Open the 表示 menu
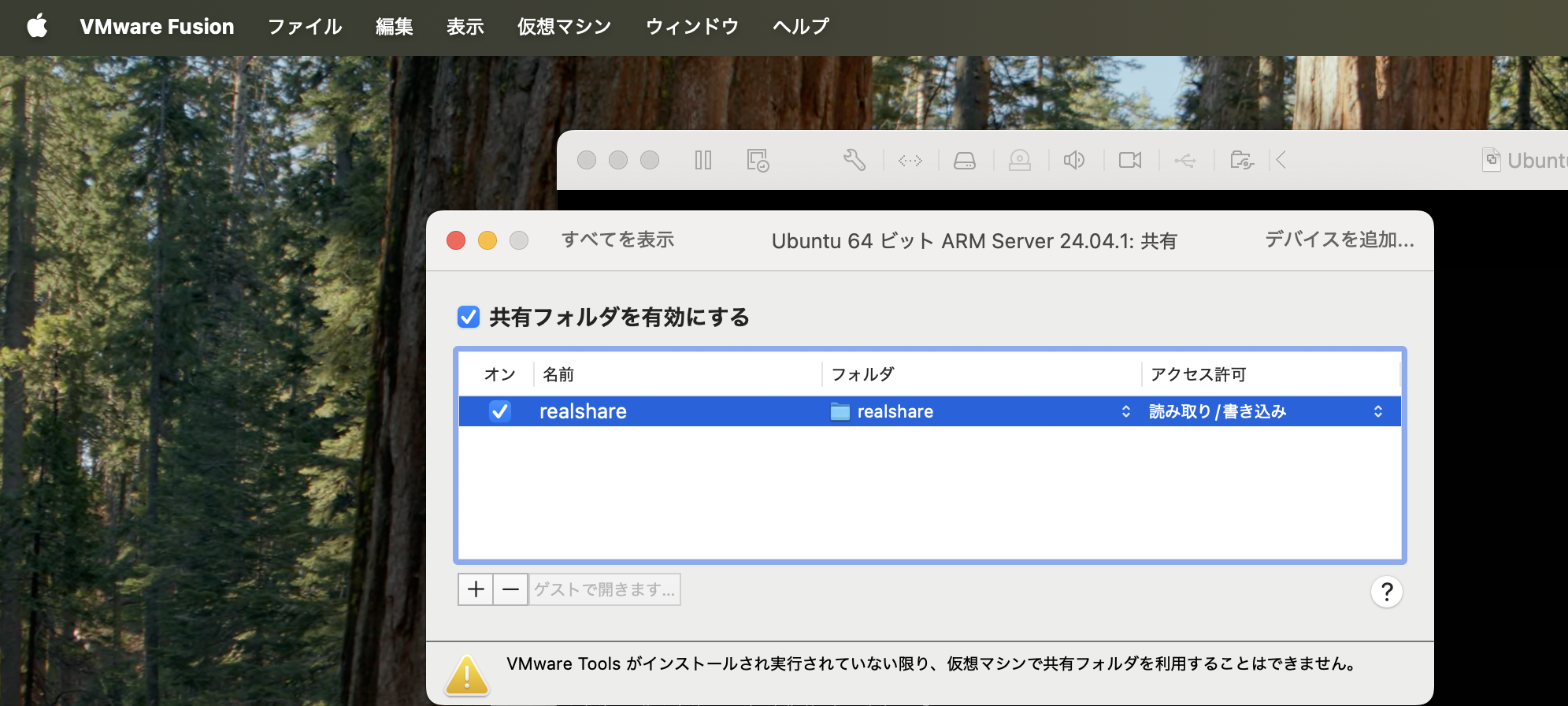 pos(465,27)
